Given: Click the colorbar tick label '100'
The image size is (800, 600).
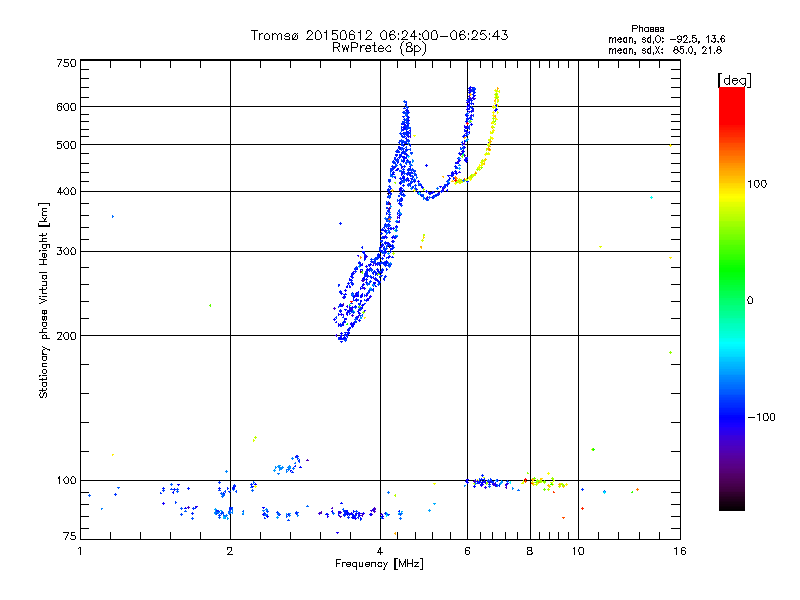Looking at the screenshot, I should pos(757,184).
